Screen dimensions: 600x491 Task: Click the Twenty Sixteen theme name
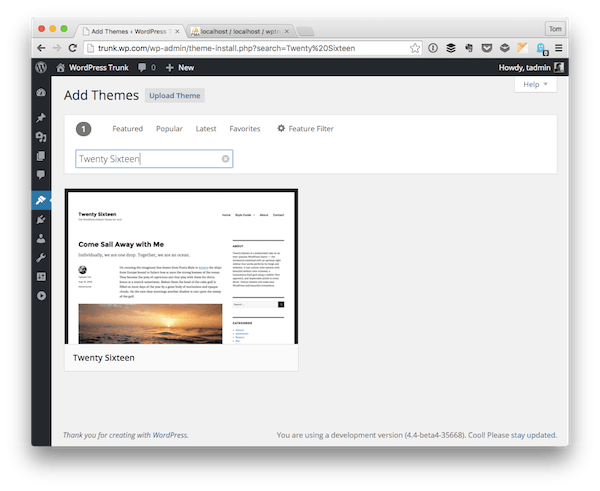pyautogui.click(x=104, y=358)
